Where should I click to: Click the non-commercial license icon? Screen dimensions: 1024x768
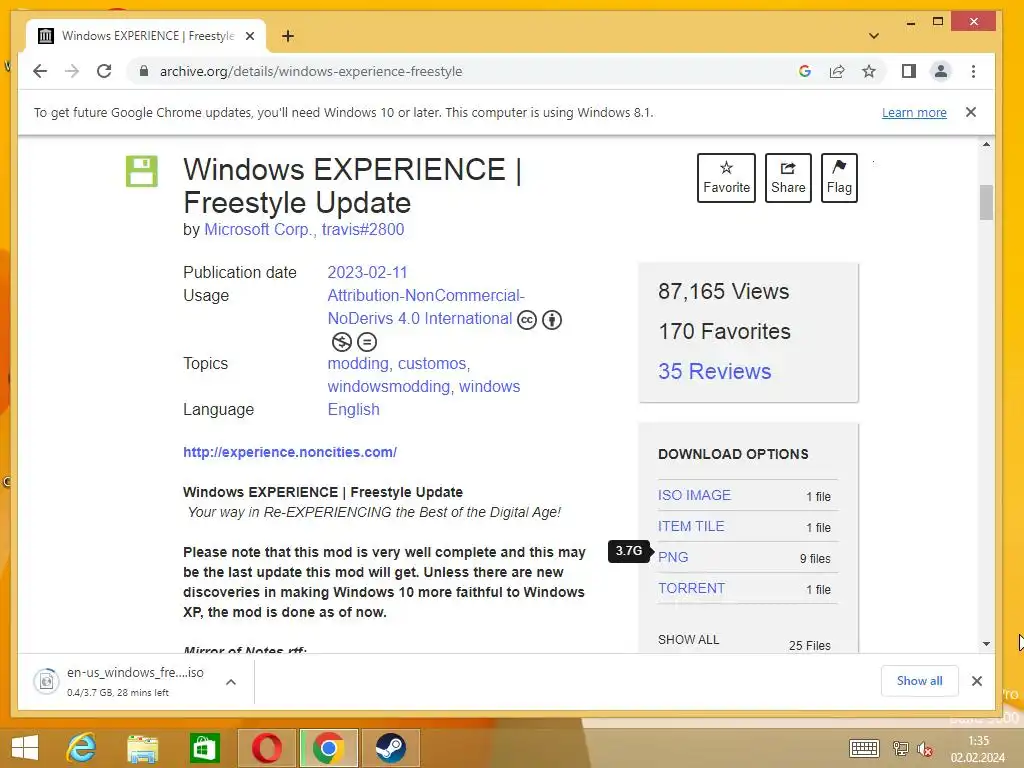(342, 342)
